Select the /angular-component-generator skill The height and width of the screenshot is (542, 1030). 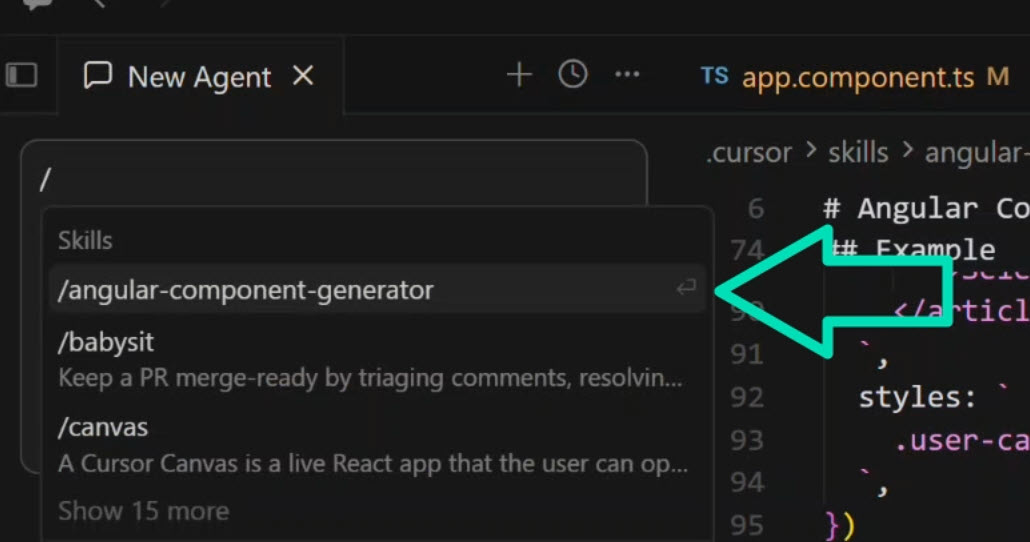tap(377, 289)
